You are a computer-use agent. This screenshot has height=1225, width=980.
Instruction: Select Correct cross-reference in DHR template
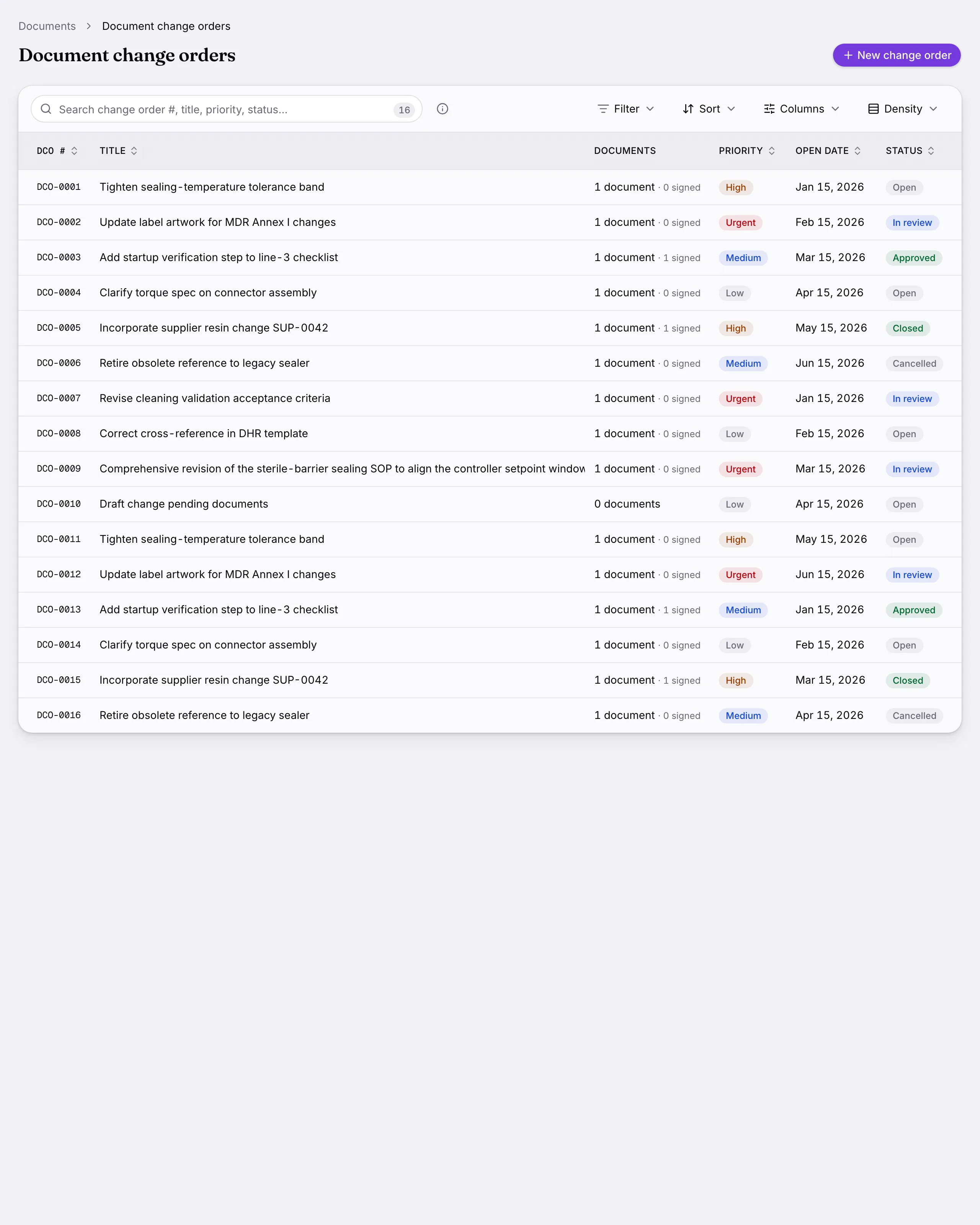pos(203,433)
